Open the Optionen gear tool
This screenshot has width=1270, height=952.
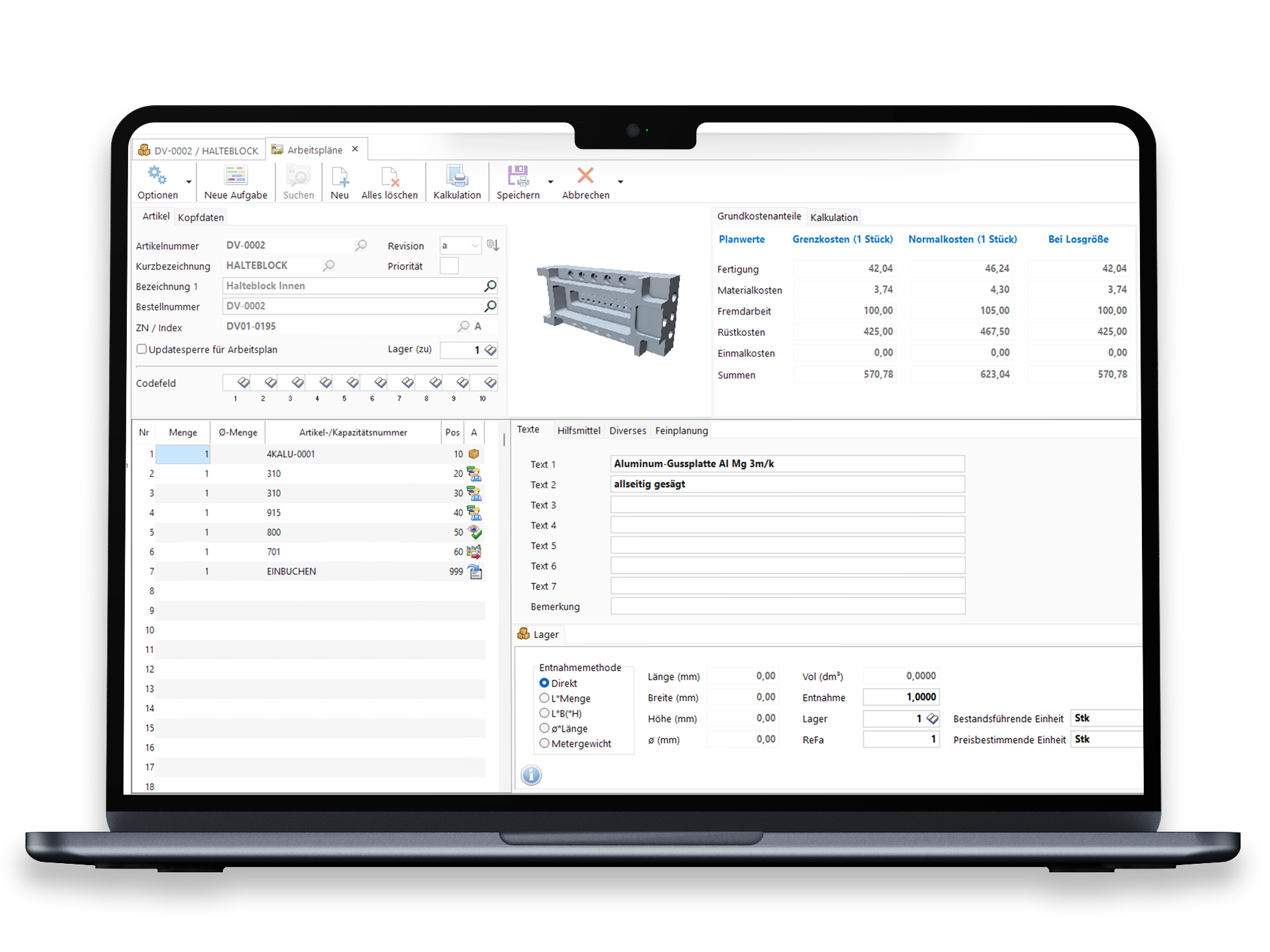point(157,175)
